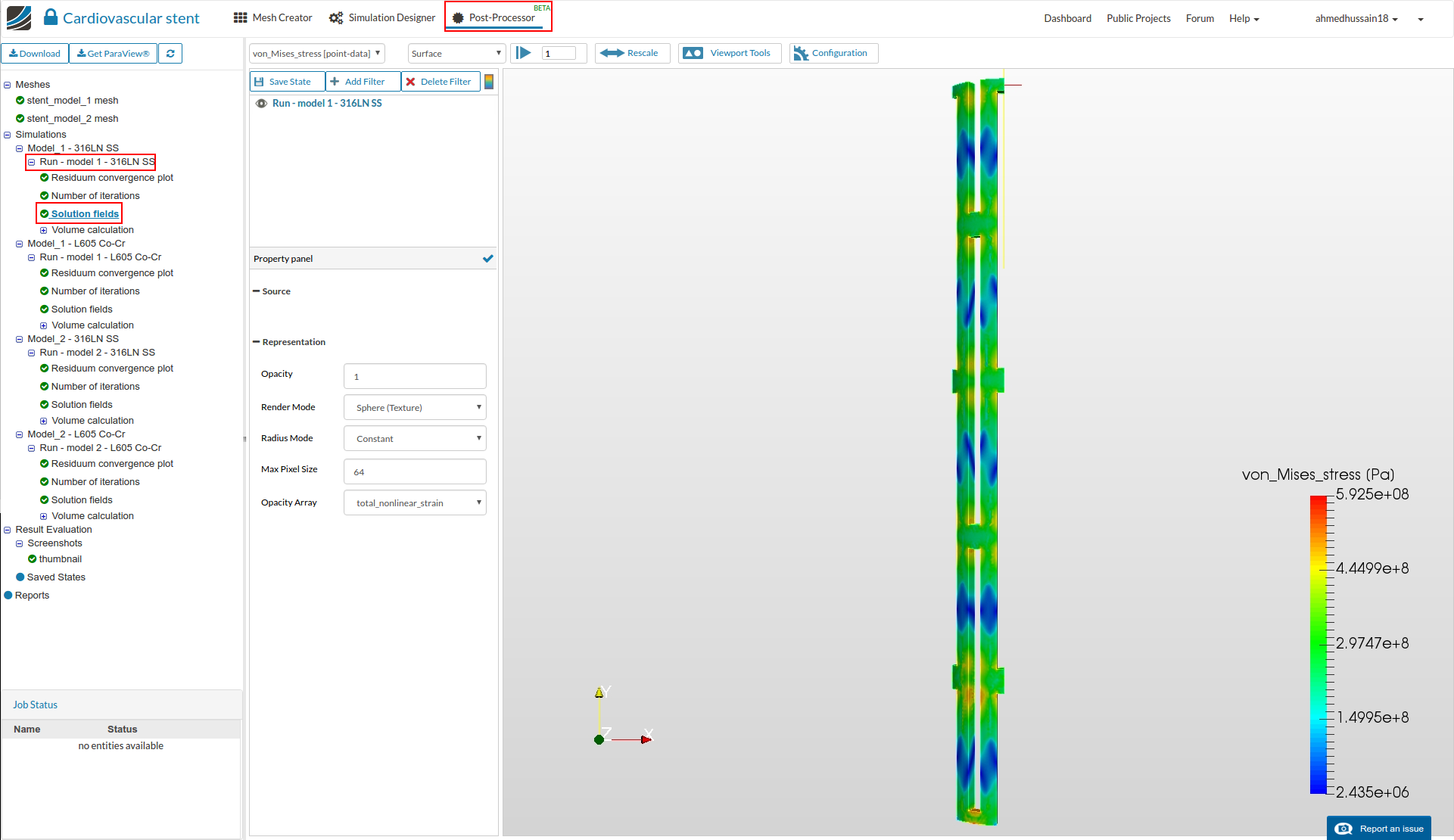Click the refresh icon next to Get ParaView
1454x840 pixels.
coord(170,54)
